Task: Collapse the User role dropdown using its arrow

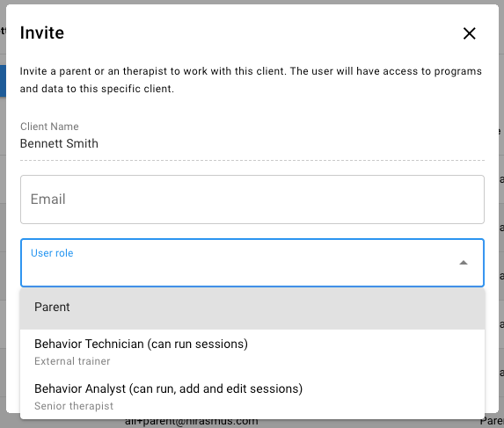Action: point(463,263)
